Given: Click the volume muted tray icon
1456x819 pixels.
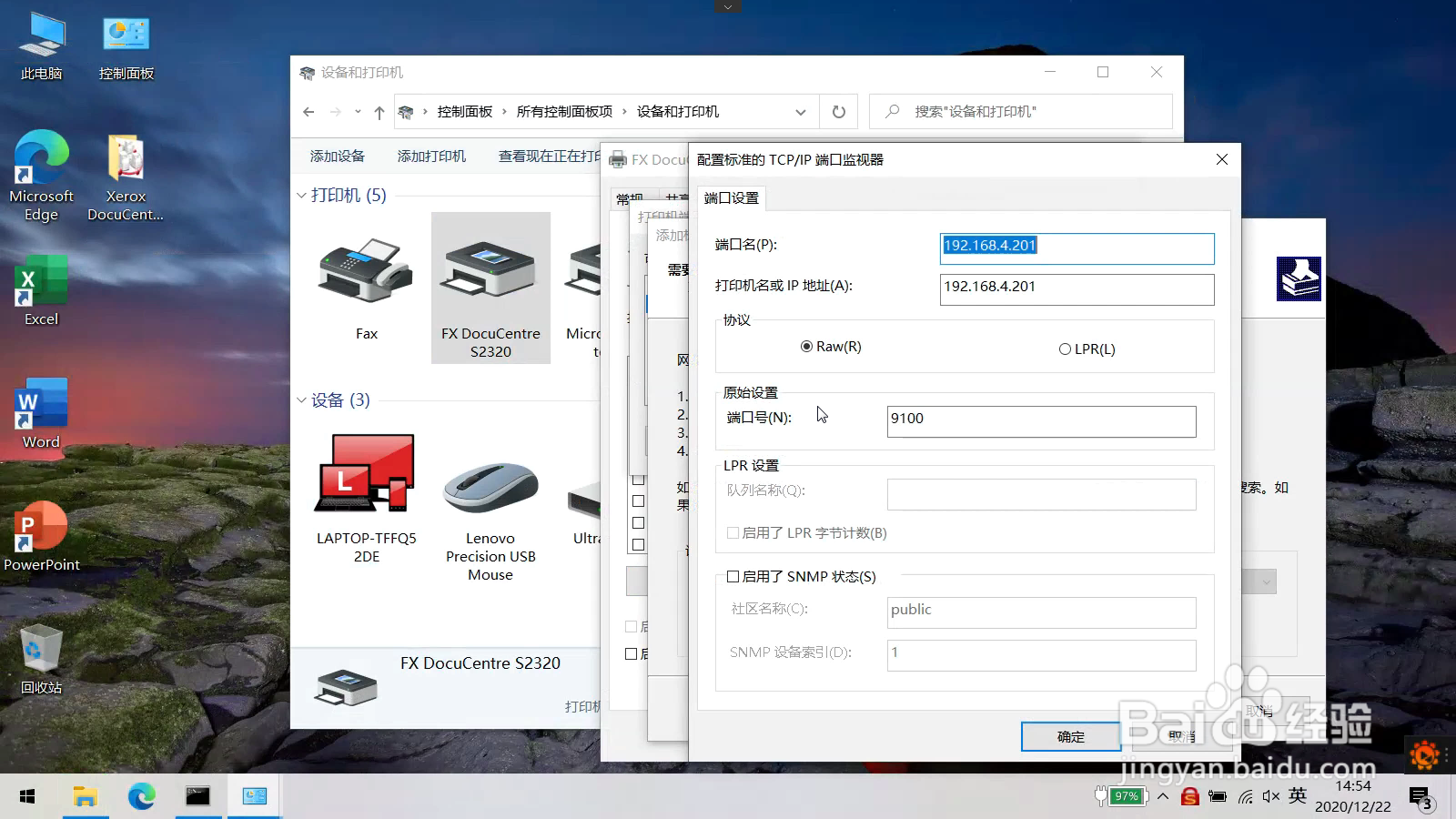Looking at the screenshot, I should [1271, 796].
